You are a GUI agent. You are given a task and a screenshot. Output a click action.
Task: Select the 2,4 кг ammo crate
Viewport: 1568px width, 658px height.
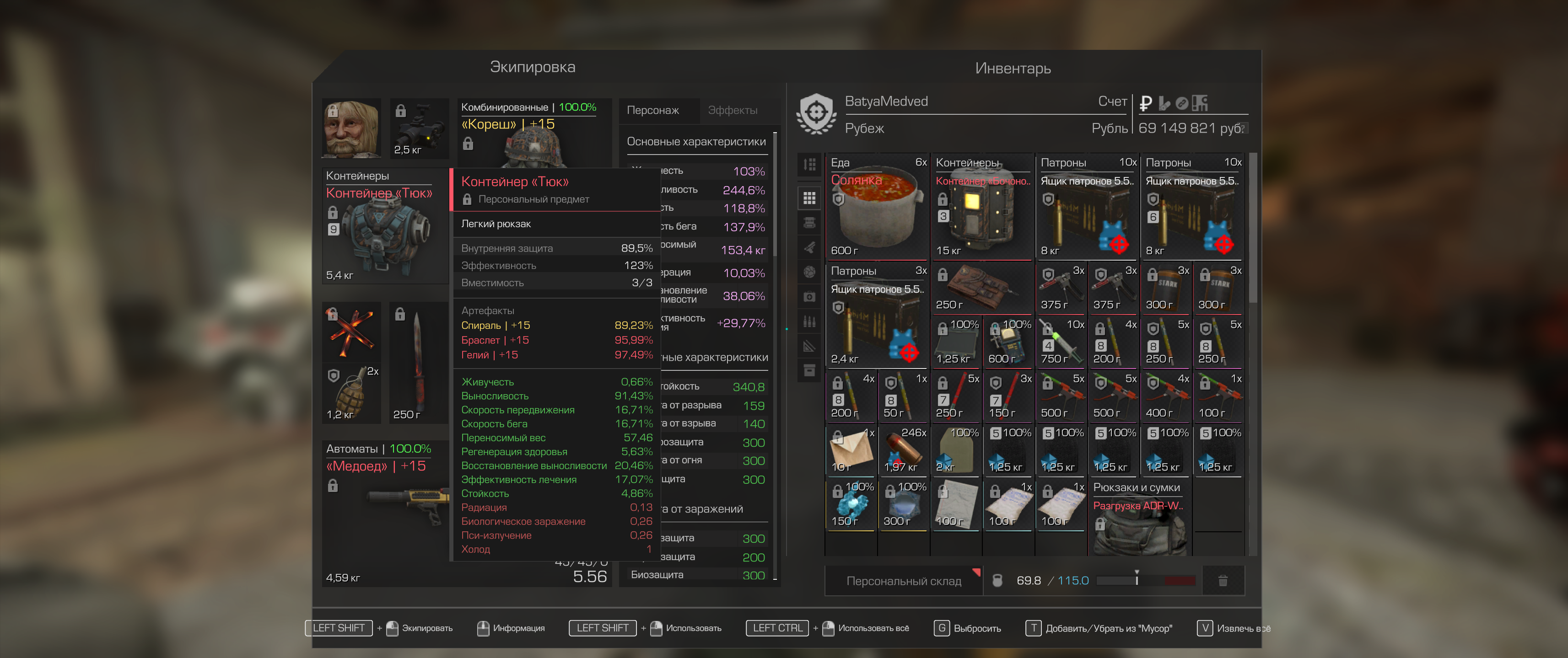pos(877,315)
